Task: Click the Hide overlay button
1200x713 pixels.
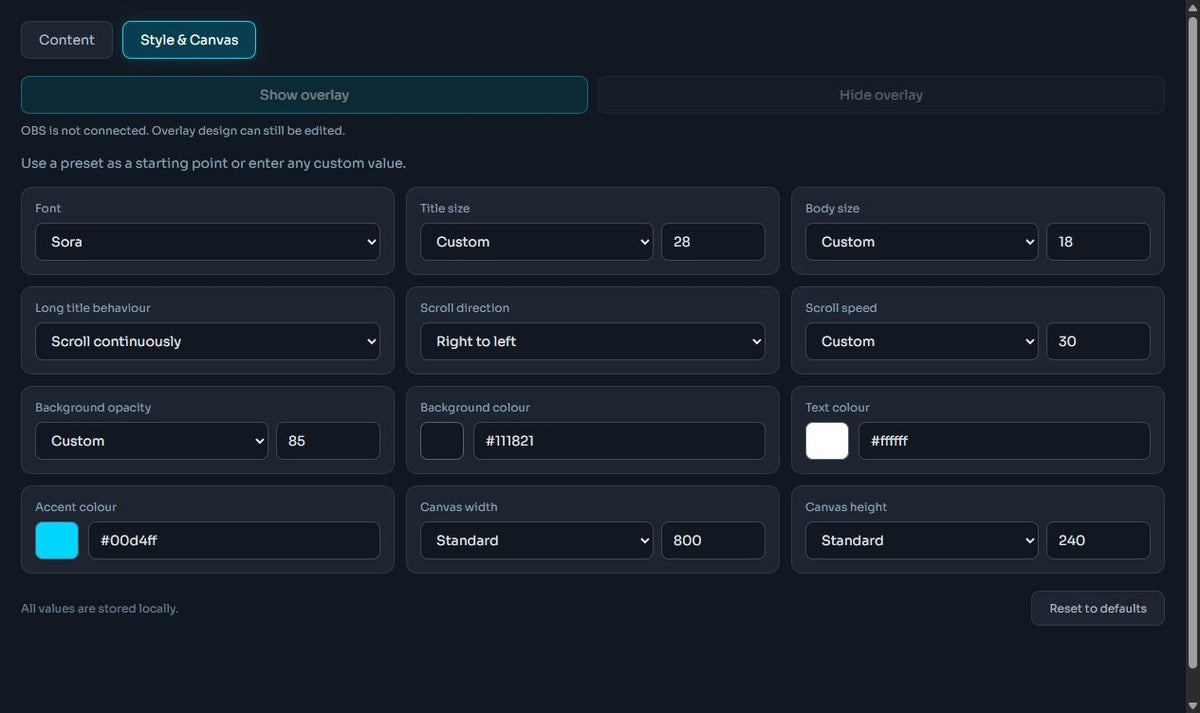Action: click(881, 95)
